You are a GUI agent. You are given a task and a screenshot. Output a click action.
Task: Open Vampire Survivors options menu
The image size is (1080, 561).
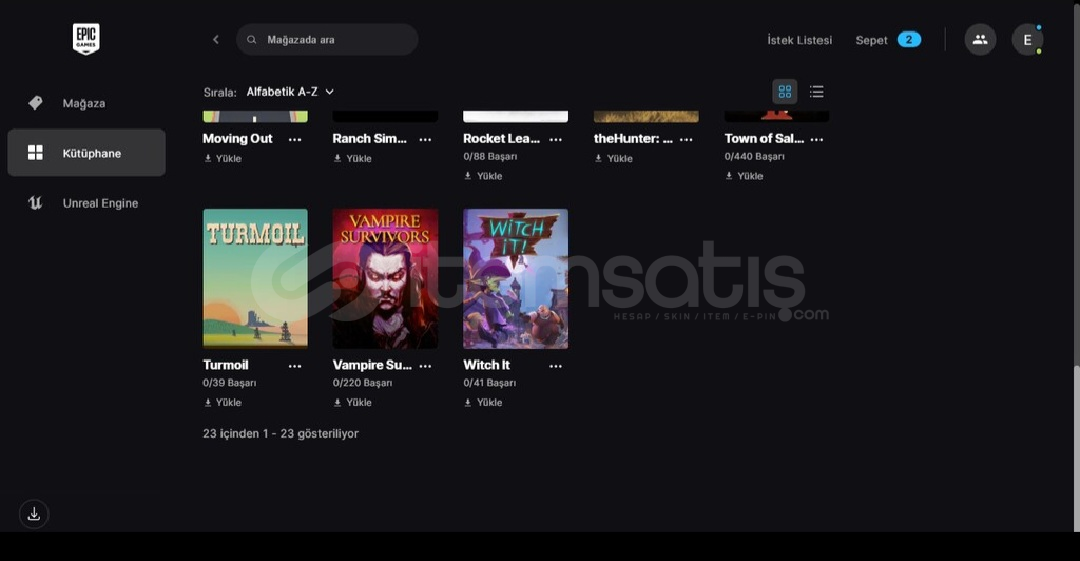click(x=425, y=366)
